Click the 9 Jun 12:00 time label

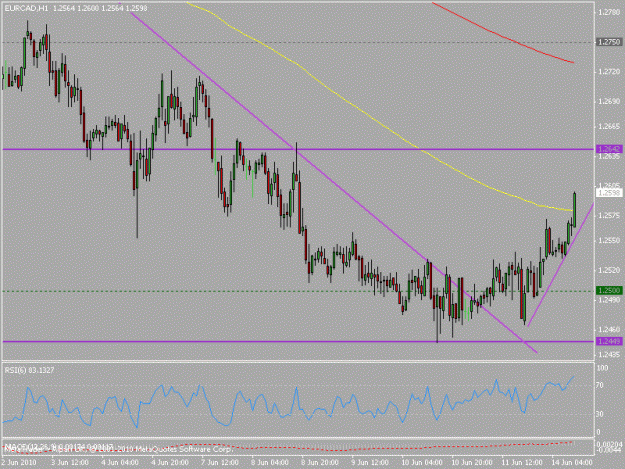tap(370, 463)
